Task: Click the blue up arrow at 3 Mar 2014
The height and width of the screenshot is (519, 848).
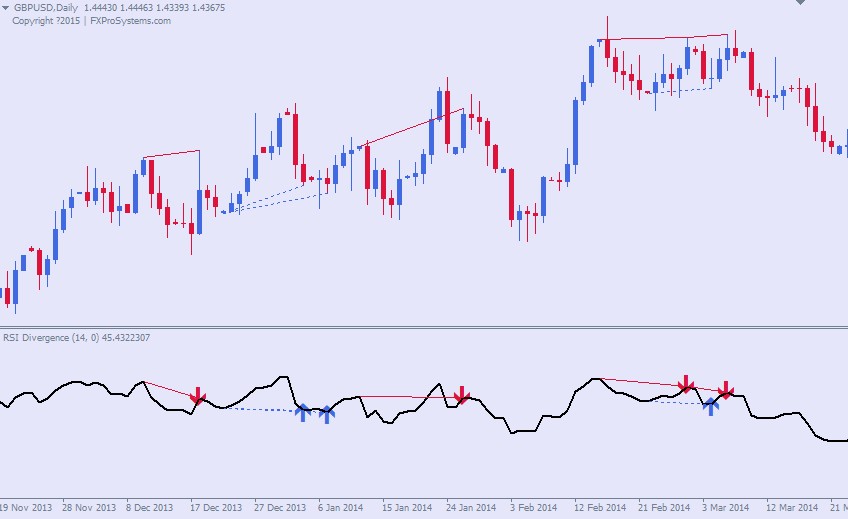Action: pyautogui.click(x=711, y=405)
